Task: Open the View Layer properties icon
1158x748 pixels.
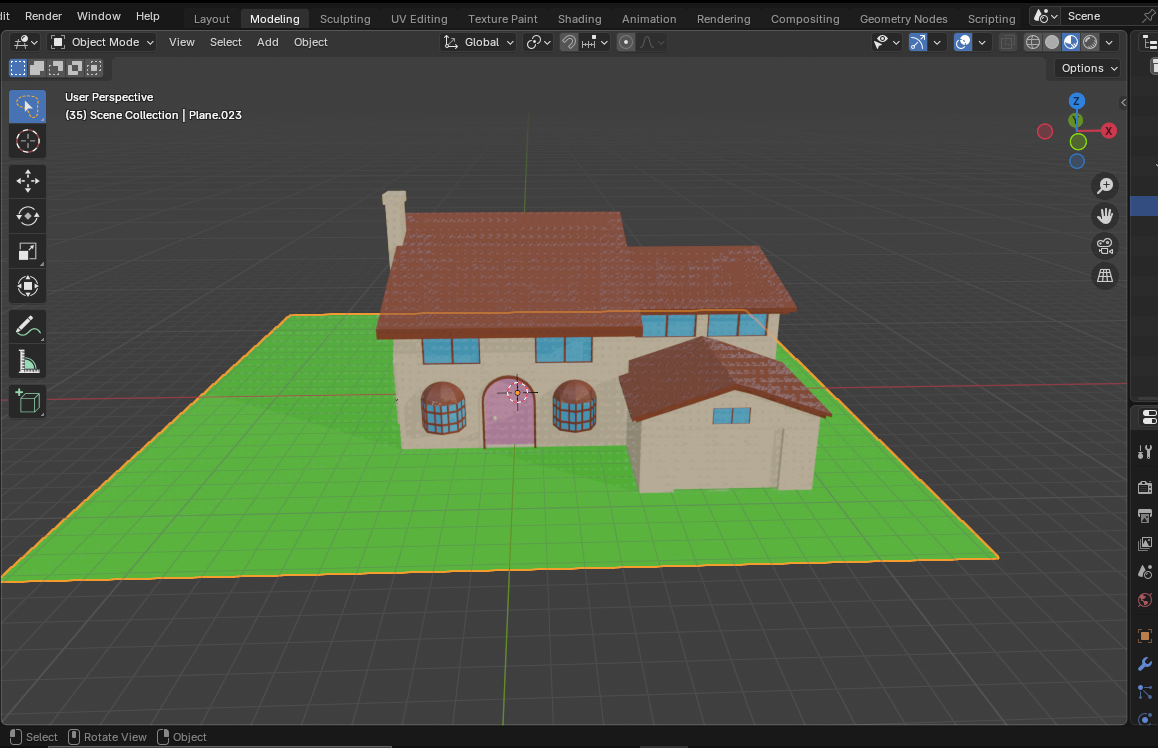Action: point(1145,544)
